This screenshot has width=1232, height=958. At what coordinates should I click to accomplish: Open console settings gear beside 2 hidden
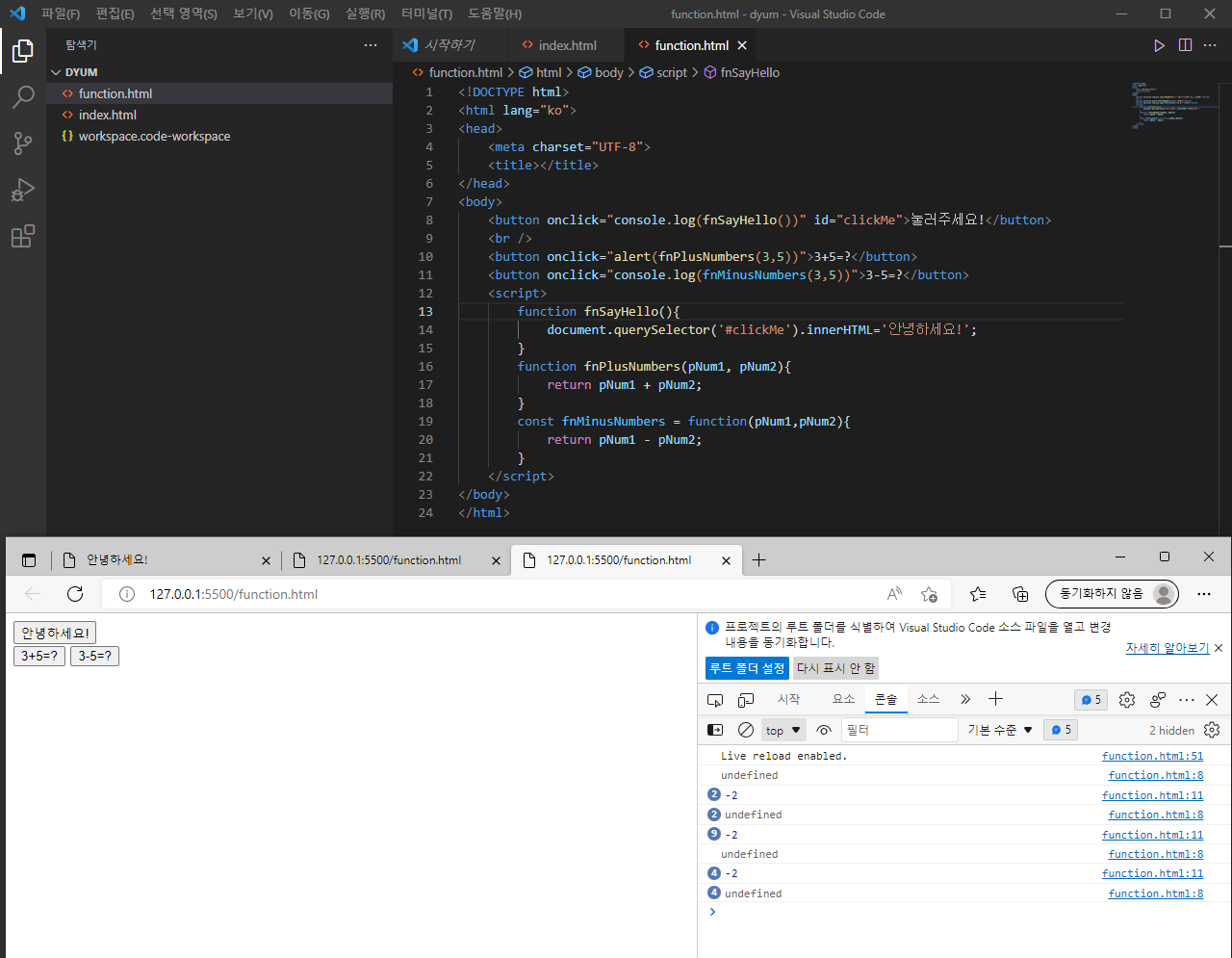(x=1212, y=730)
